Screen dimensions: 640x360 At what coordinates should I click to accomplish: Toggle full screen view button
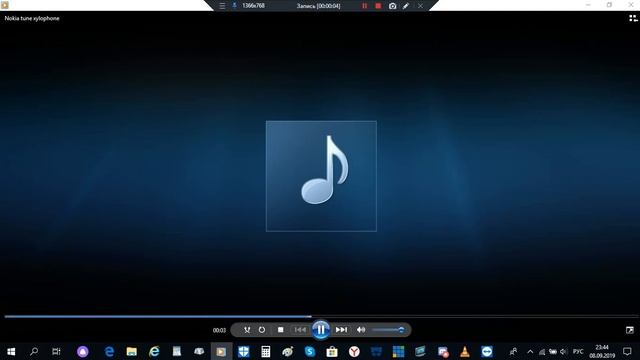[x=630, y=330]
